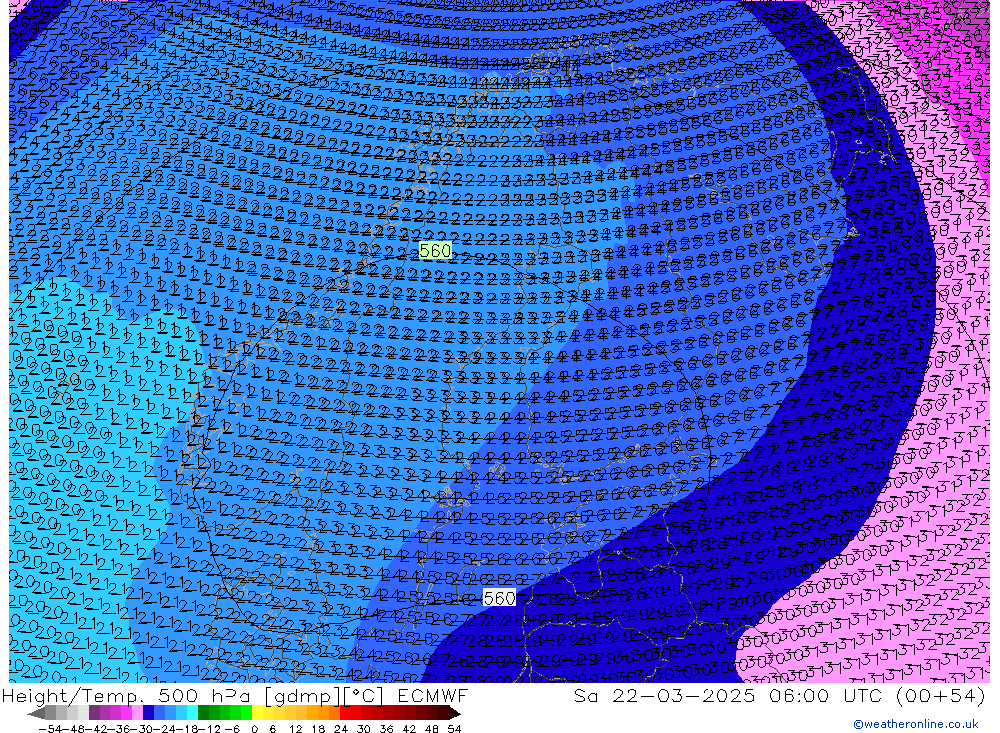Click the right arrow end of color scale
1000x733 pixels.
click(454, 713)
